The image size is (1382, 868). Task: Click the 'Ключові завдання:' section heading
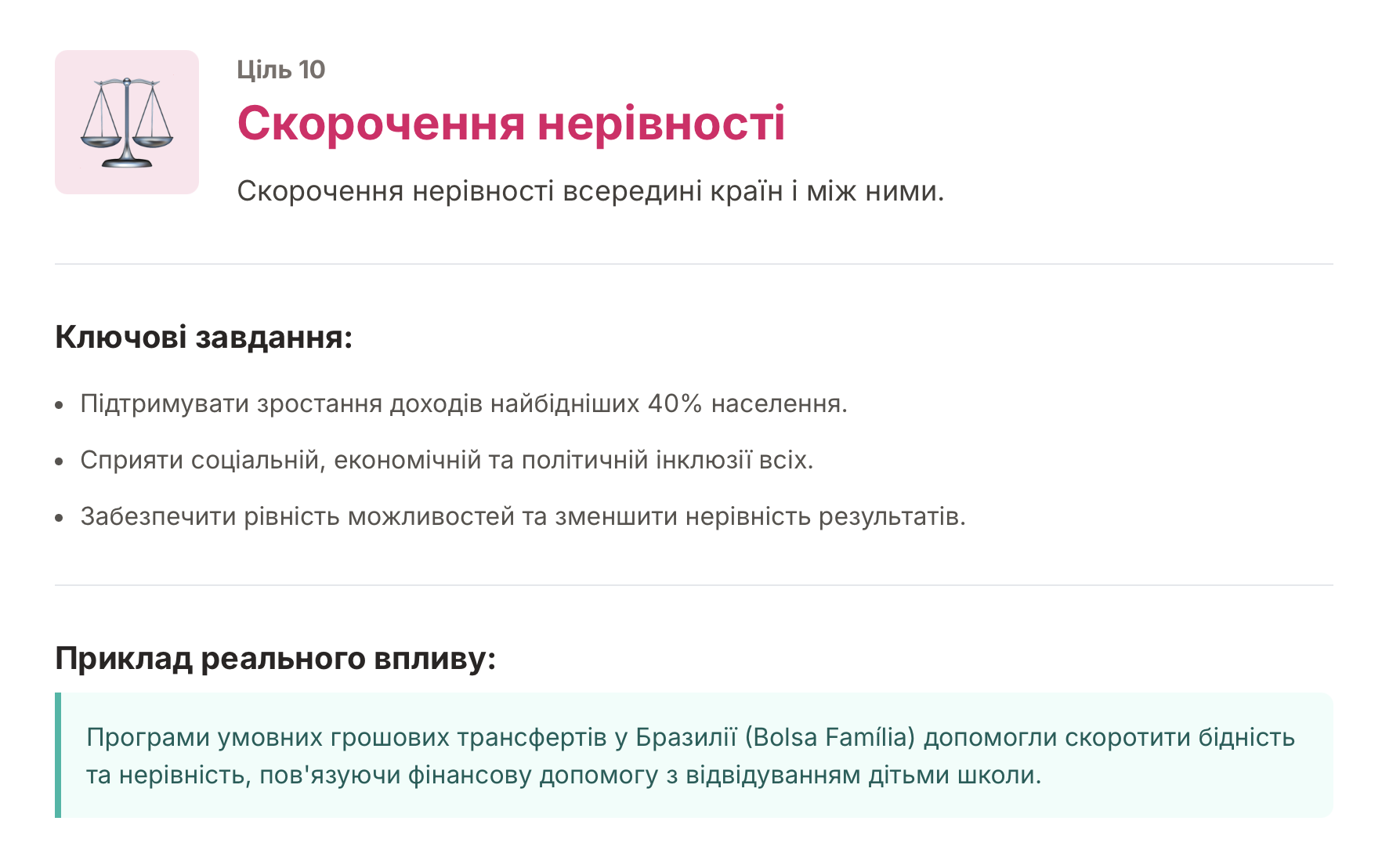click(204, 338)
